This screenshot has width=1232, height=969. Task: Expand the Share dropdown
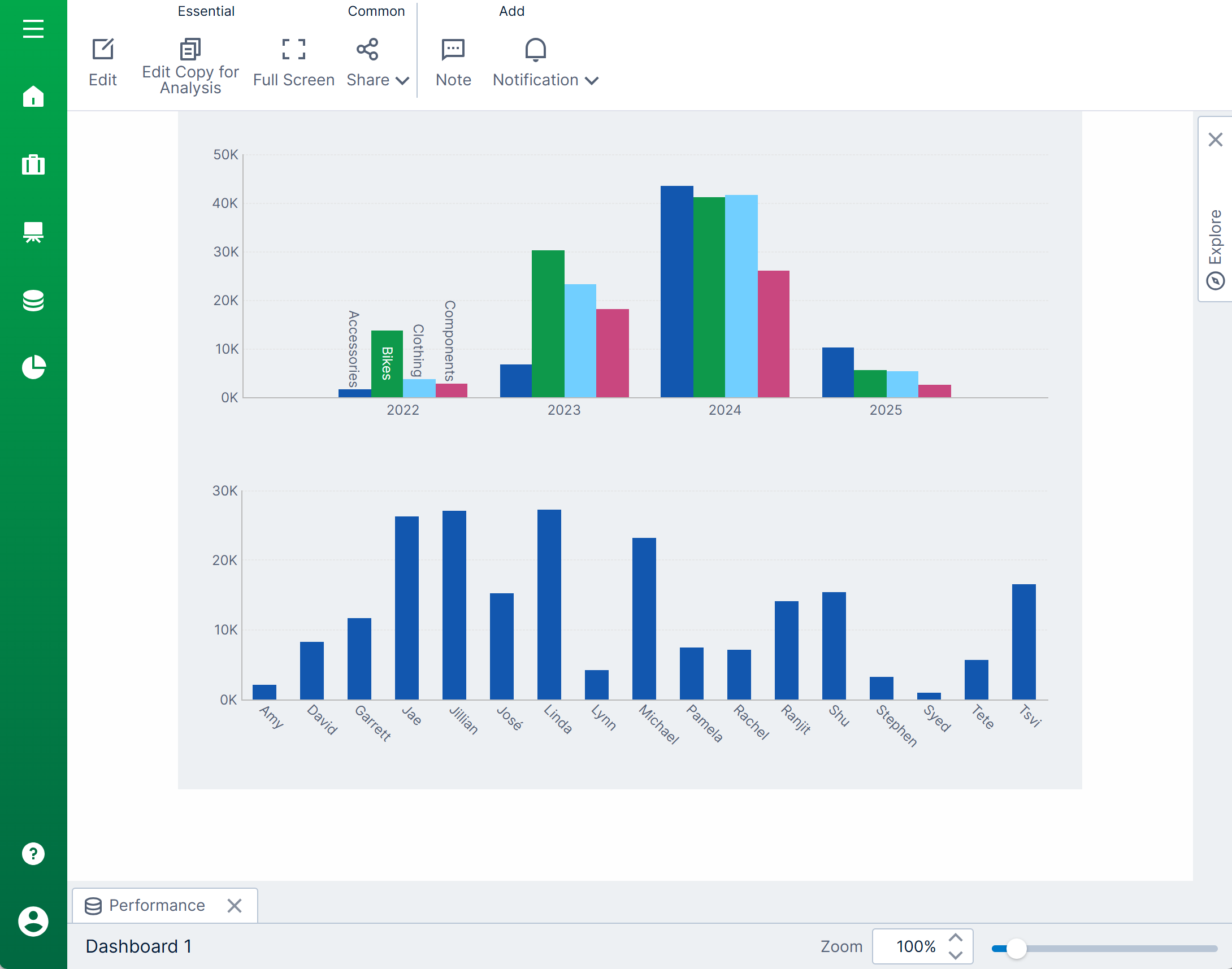click(x=378, y=62)
